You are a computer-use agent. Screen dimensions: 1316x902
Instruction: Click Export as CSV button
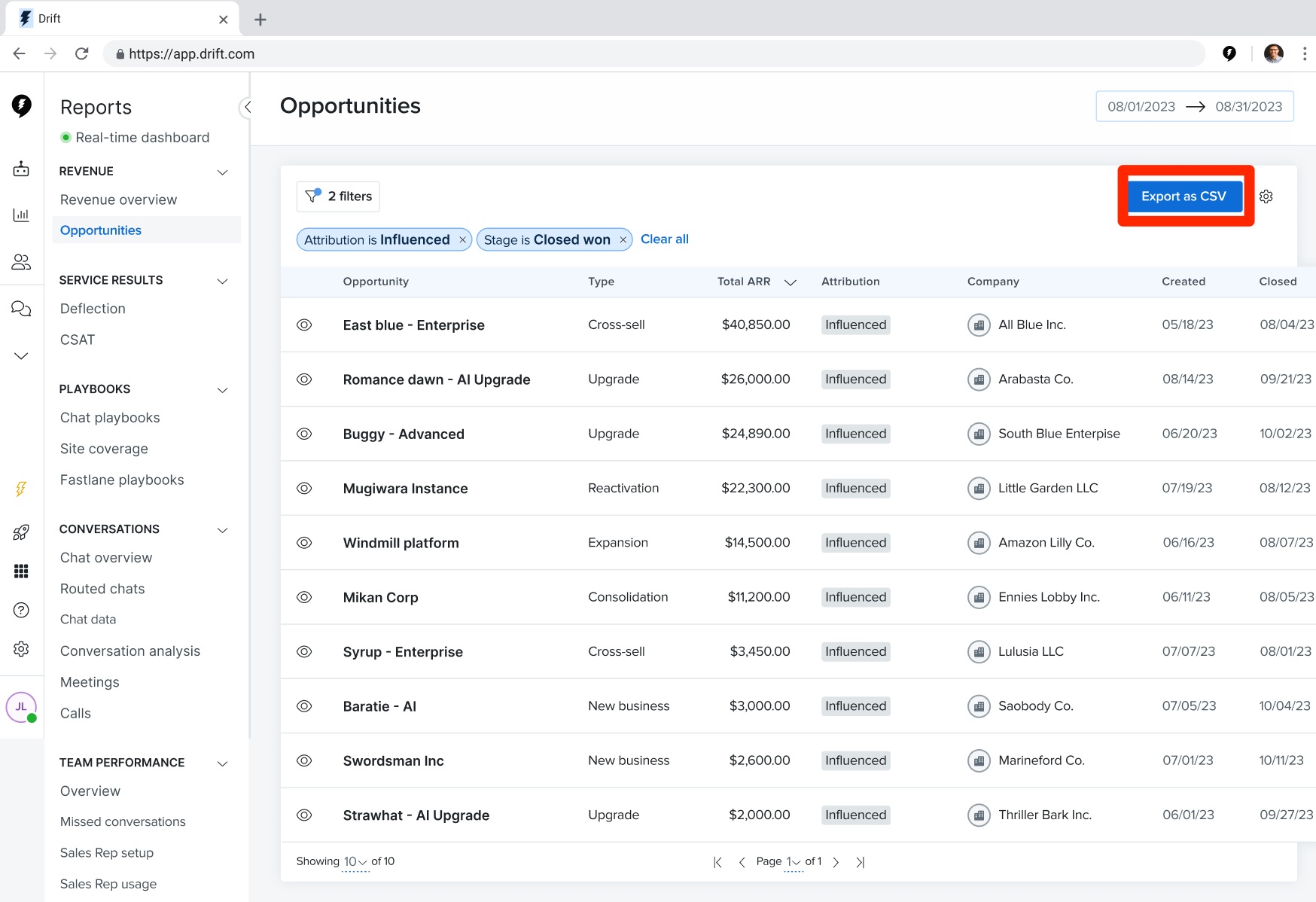click(1183, 196)
